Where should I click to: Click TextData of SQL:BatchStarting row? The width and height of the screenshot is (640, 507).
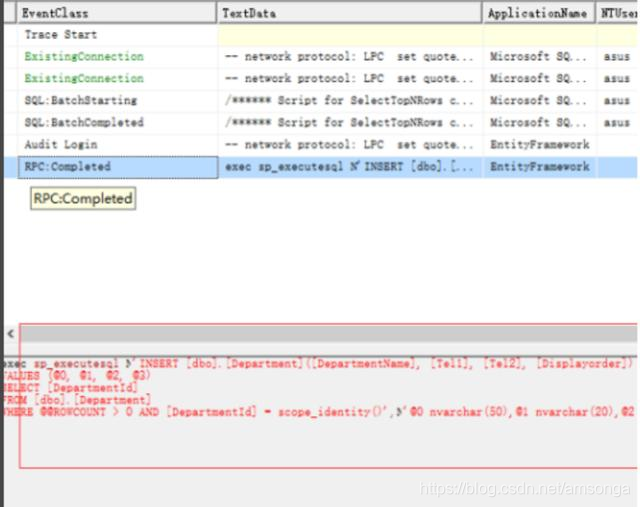pos(349,100)
